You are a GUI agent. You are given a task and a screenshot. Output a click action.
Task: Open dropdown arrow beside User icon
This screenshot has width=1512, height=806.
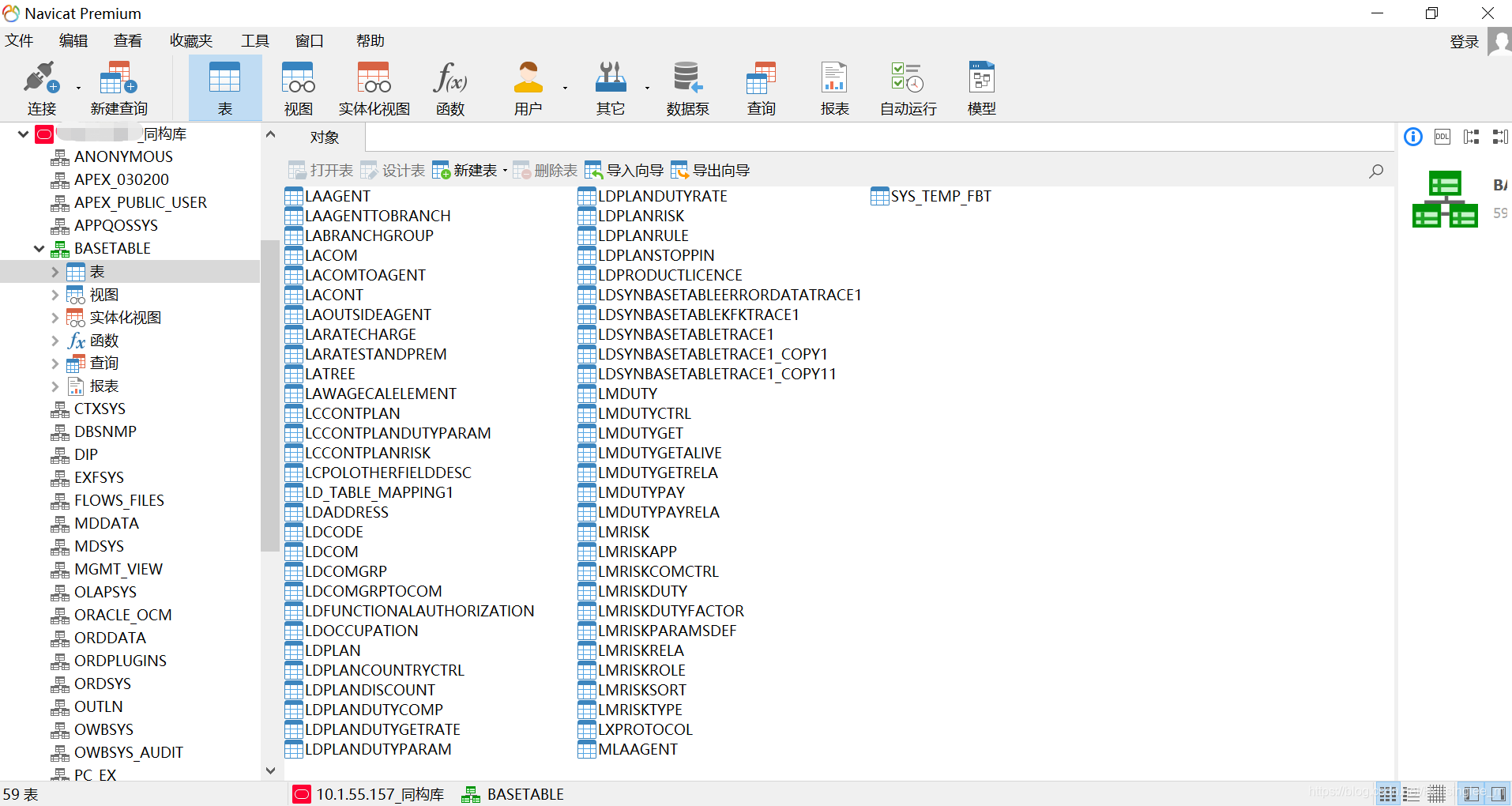[565, 89]
